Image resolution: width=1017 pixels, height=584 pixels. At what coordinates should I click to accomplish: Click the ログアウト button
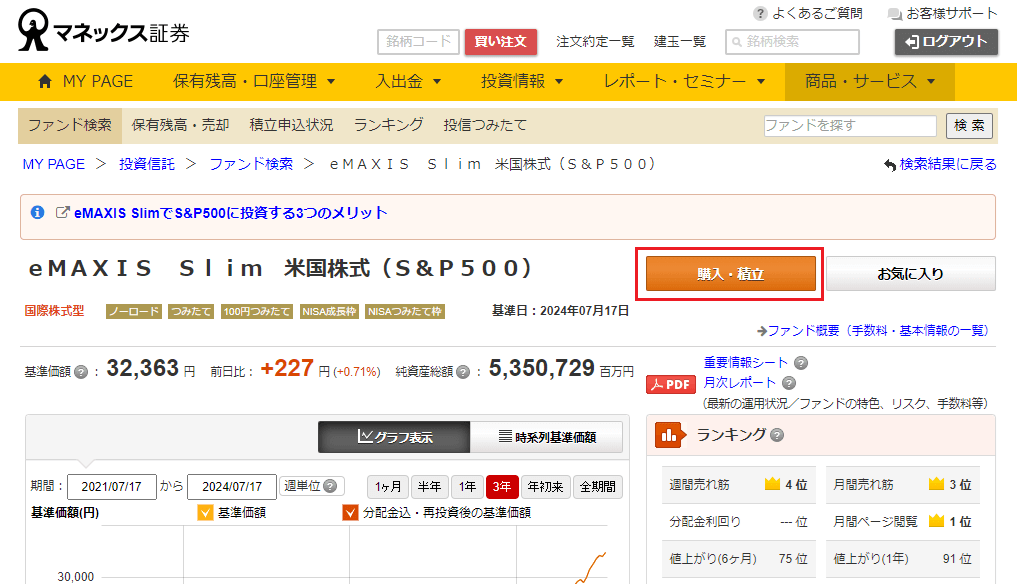point(945,42)
